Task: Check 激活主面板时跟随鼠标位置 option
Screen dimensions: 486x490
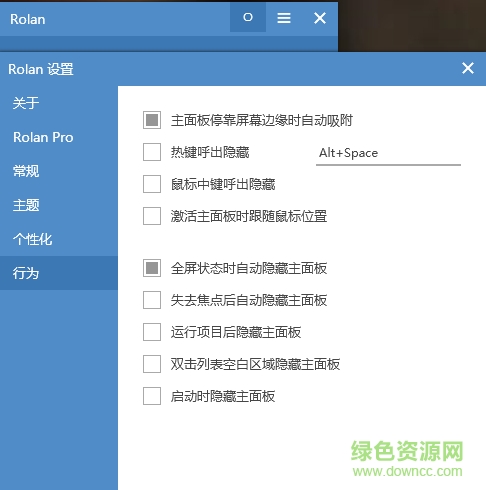Action: point(152,216)
